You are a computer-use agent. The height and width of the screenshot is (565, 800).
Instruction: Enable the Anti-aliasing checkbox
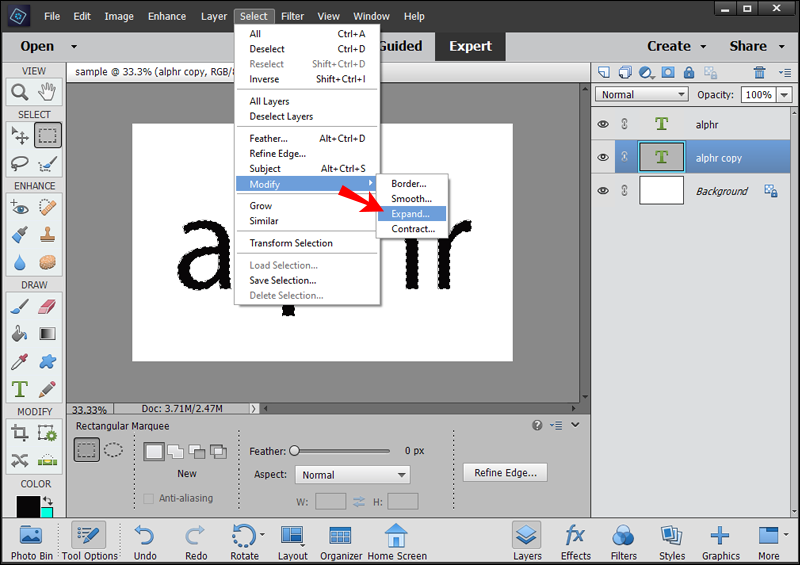(148, 498)
